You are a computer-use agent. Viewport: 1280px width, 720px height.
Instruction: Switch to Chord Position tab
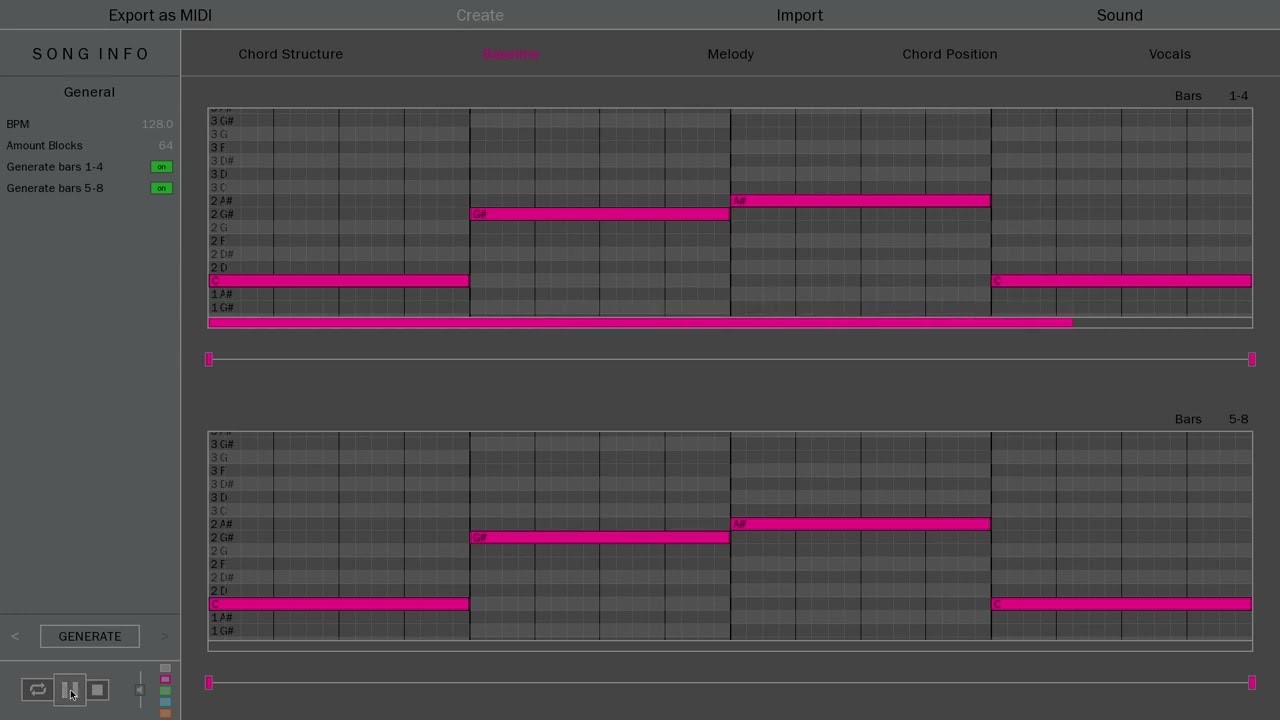pos(950,54)
